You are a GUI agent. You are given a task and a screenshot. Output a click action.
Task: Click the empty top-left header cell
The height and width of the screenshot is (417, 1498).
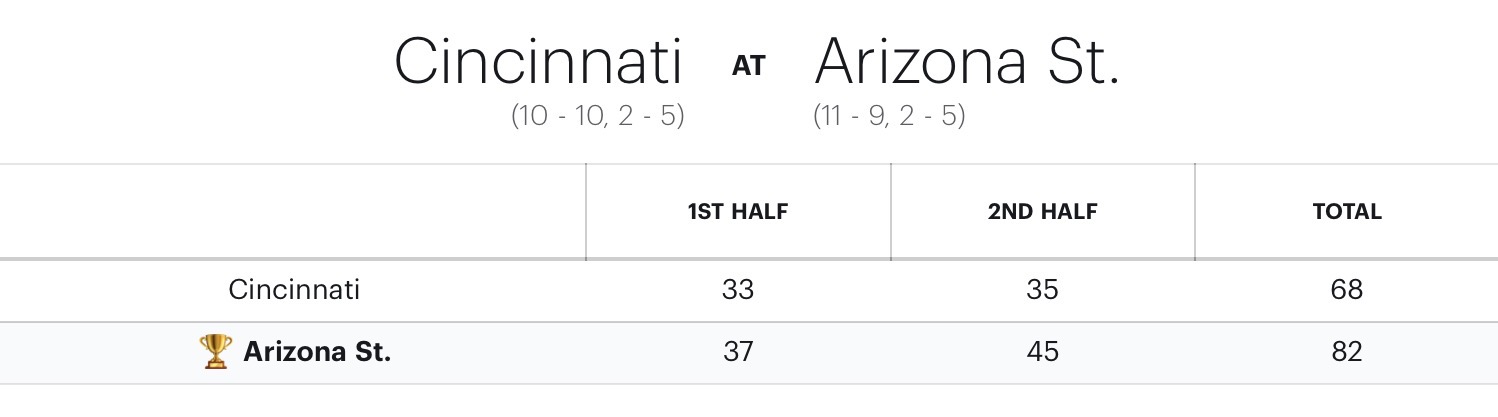(x=292, y=212)
